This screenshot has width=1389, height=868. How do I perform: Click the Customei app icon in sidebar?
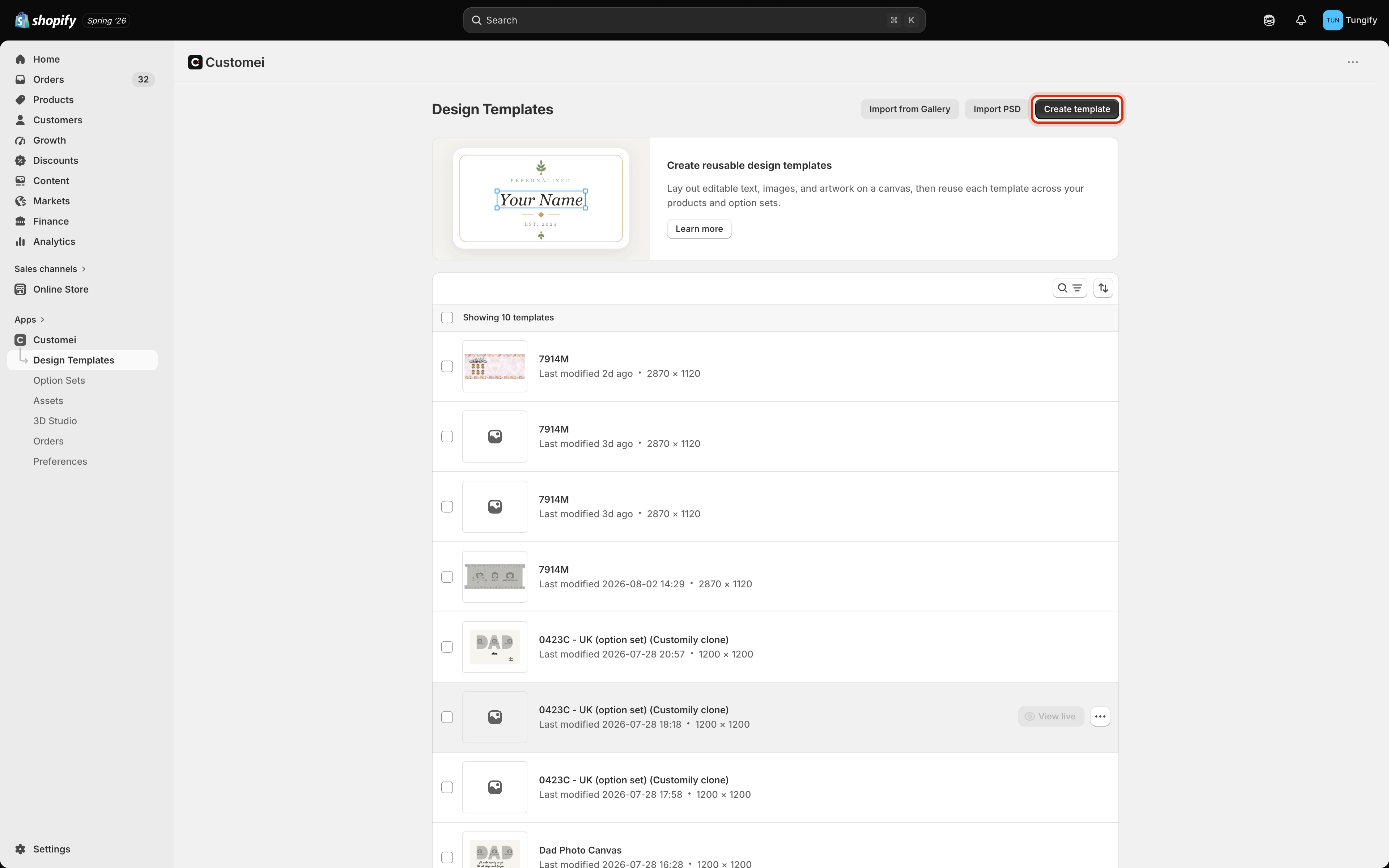click(21, 340)
